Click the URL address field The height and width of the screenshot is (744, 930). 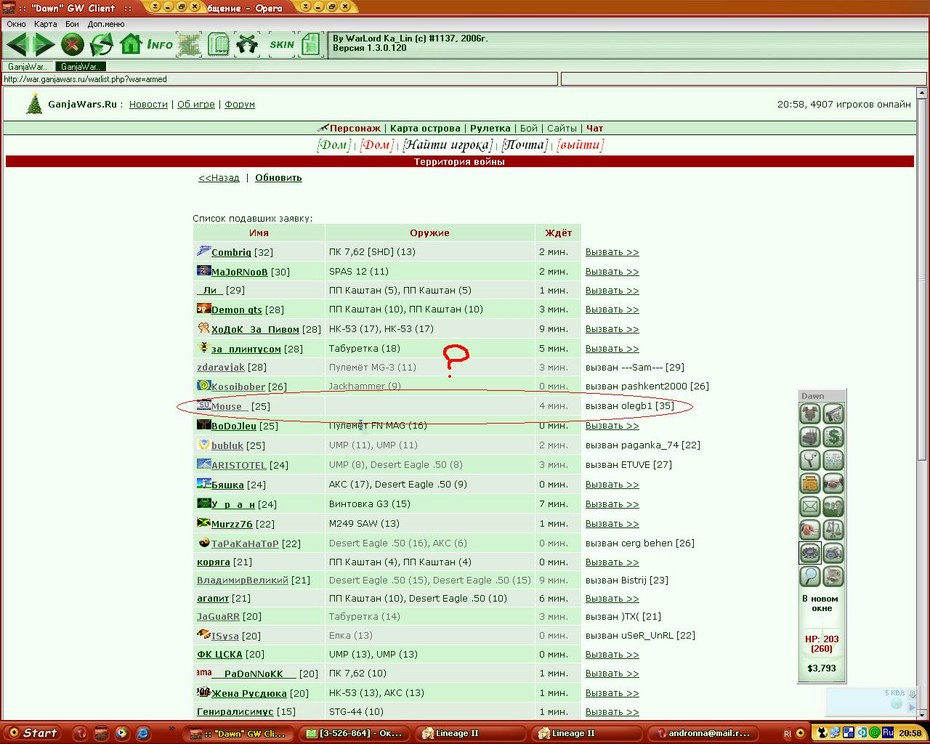pos(280,79)
